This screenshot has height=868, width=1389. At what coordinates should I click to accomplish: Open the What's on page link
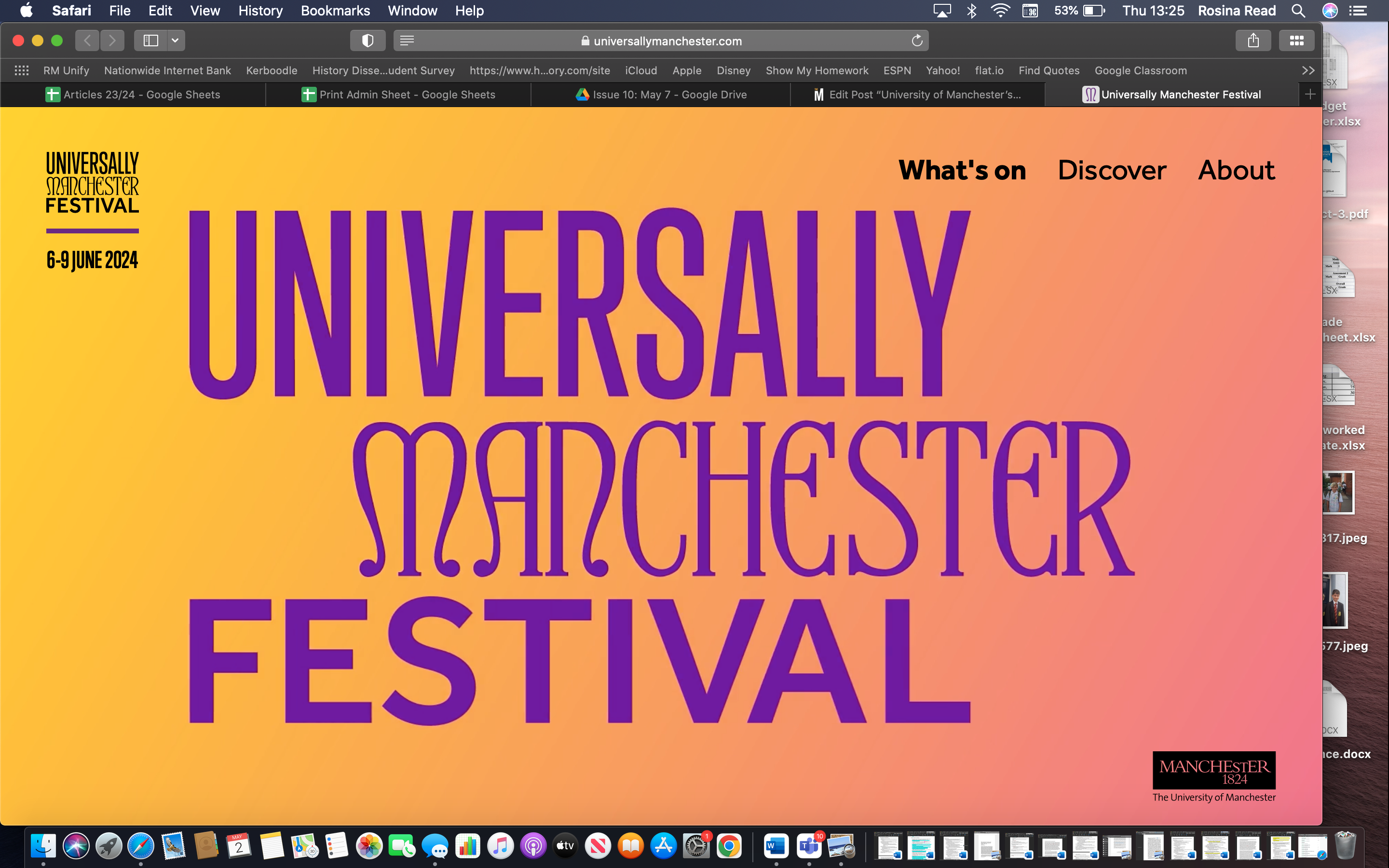pyautogui.click(x=962, y=171)
